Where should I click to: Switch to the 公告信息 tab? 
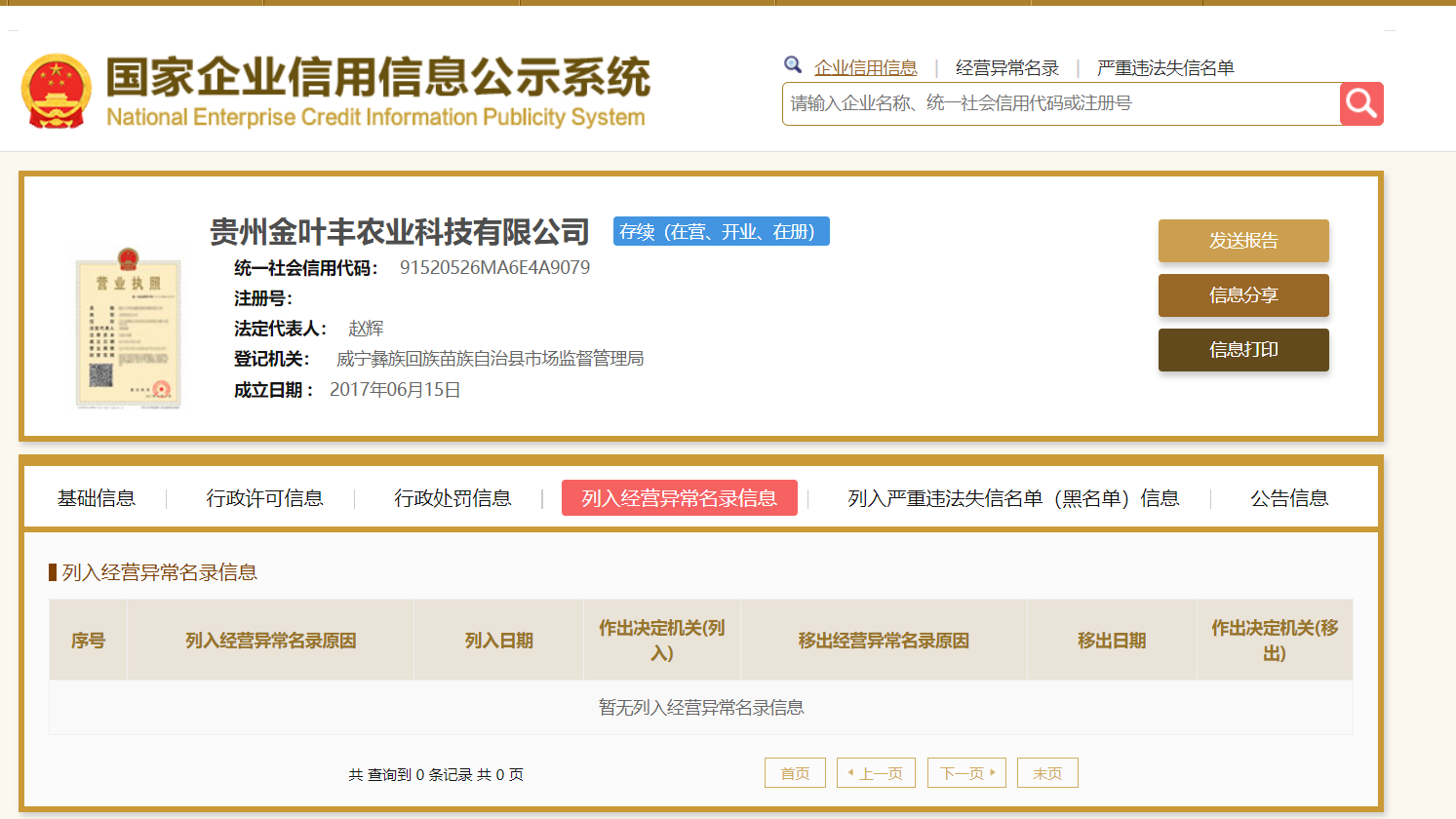1288,498
